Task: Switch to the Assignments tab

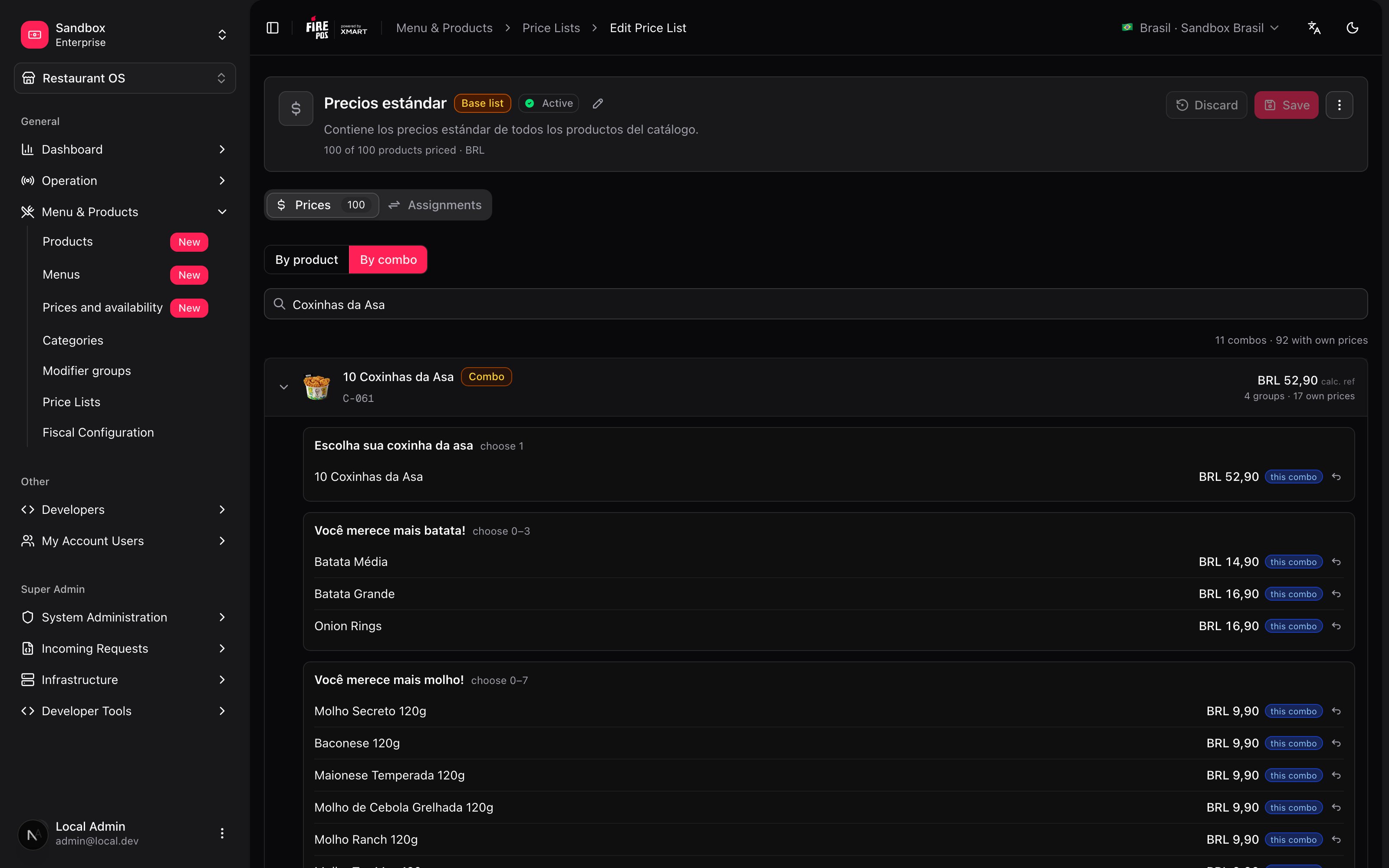Action: 435,205
